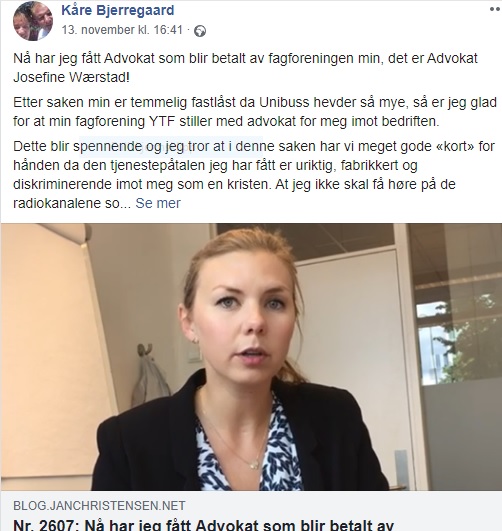Image resolution: width=502 pixels, height=531 pixels.
Task: Click the coat hook in the preview photo
Action: (144, 350)
